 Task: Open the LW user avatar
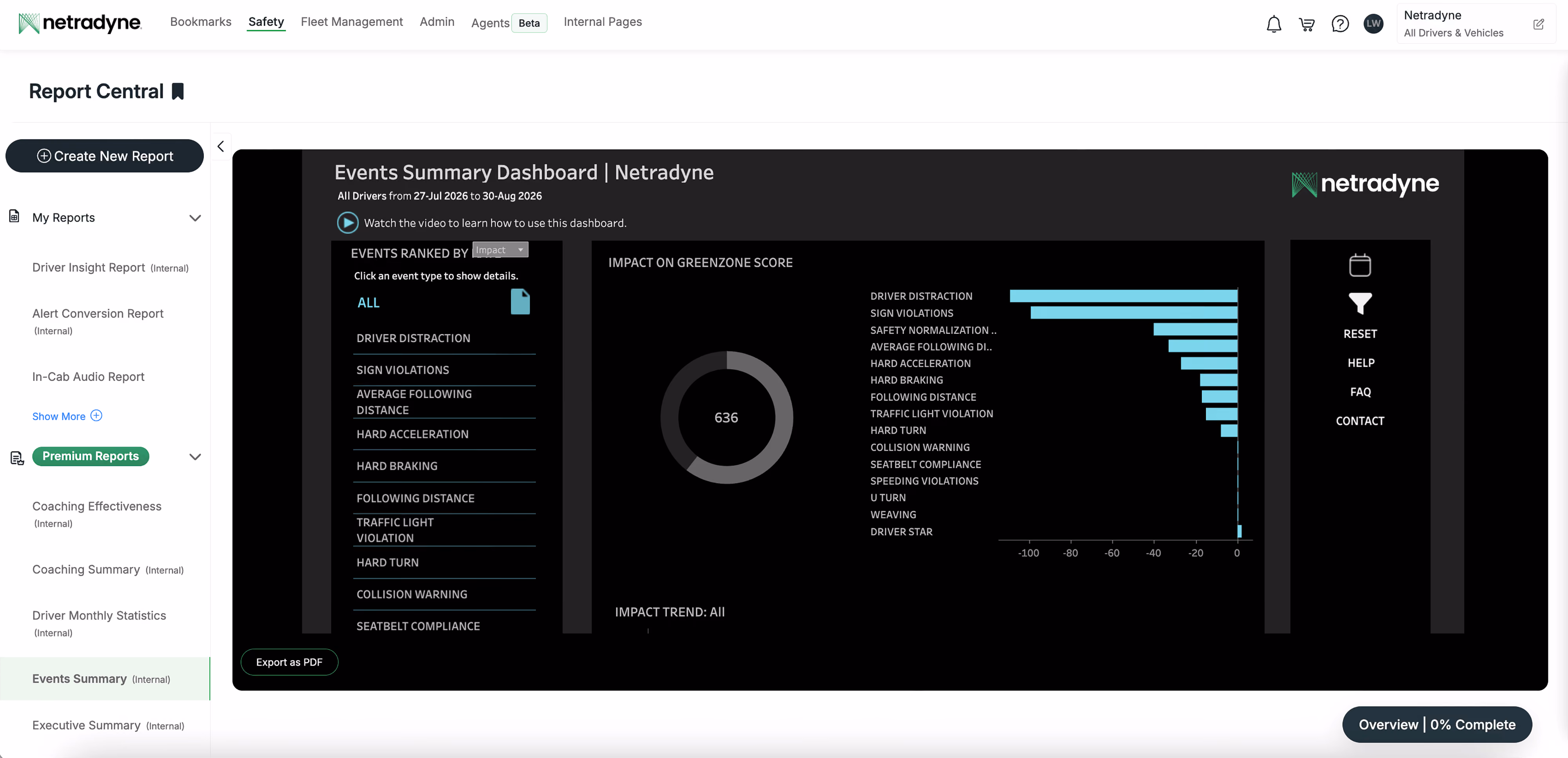(x=1373, y=24)
